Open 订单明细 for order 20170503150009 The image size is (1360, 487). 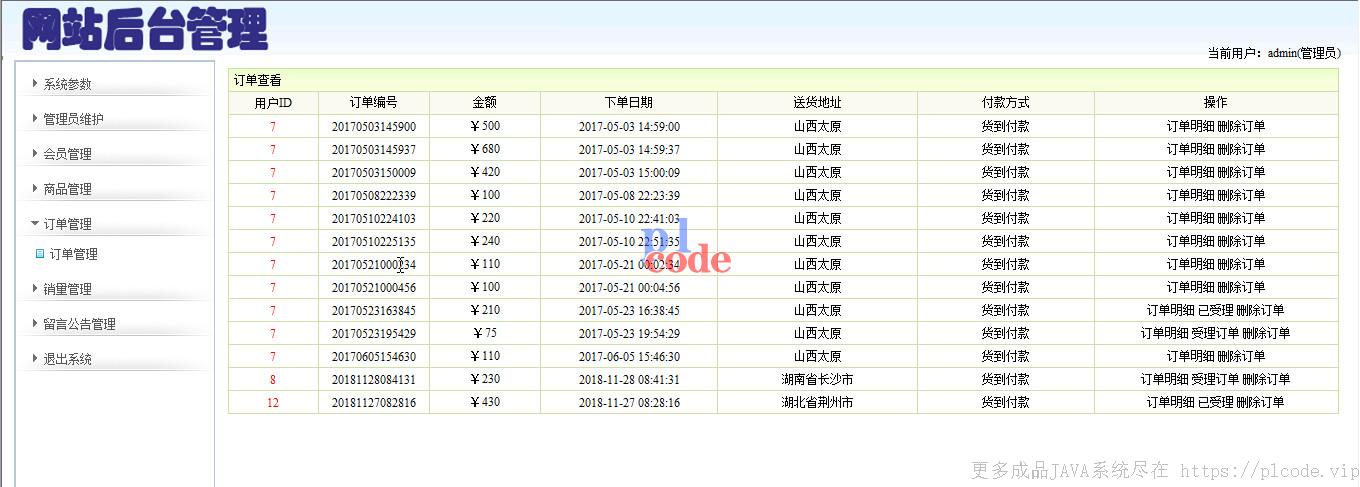click(x=1190, y=172)
